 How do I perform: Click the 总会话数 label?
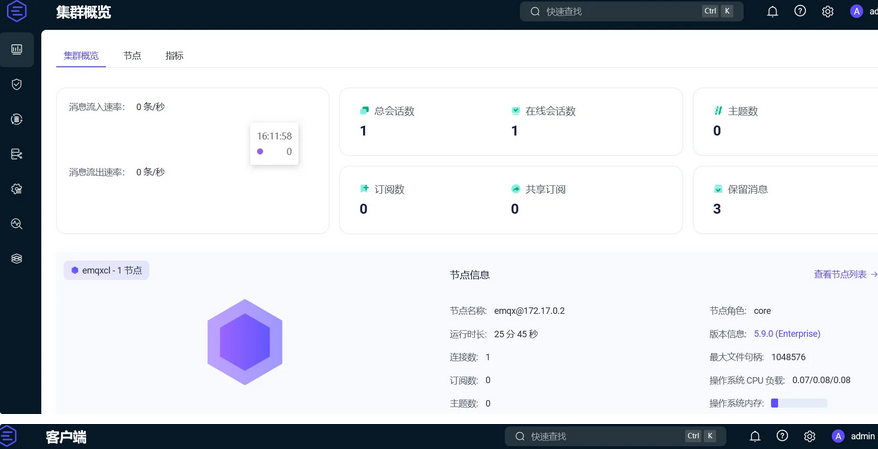394,111
